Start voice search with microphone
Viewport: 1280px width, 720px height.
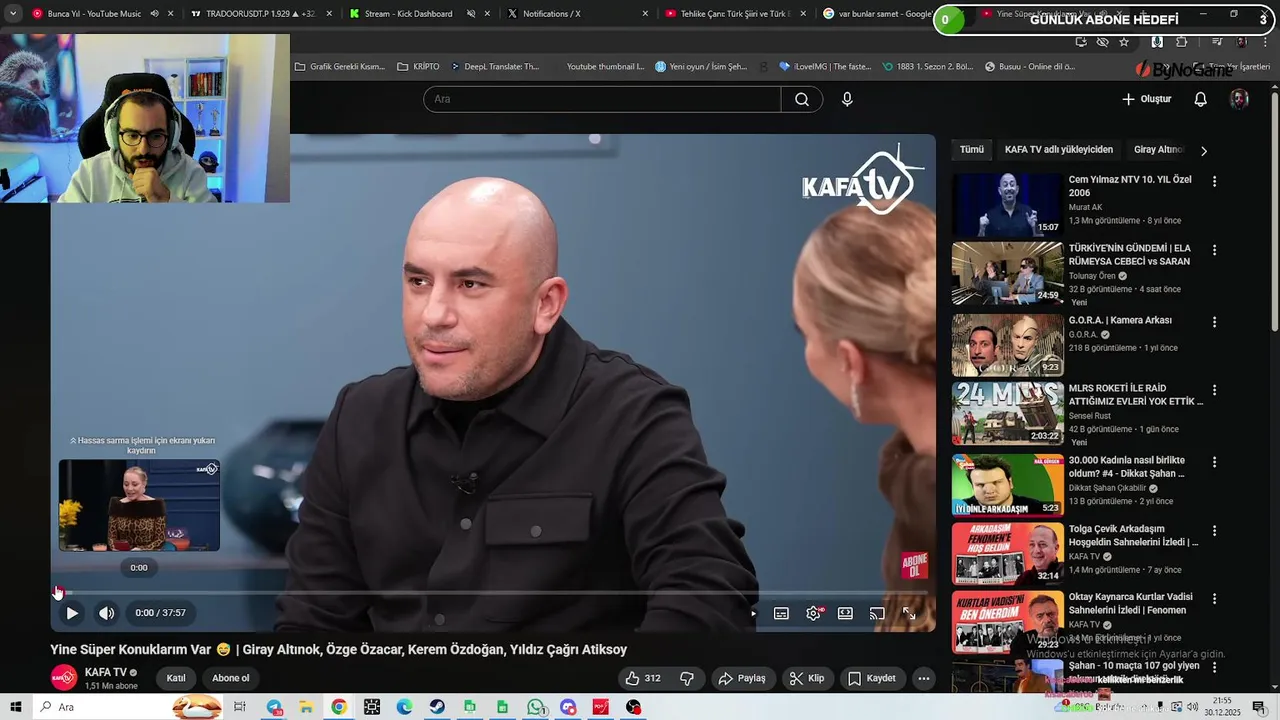pyautogui.click(x=847, y=99)
